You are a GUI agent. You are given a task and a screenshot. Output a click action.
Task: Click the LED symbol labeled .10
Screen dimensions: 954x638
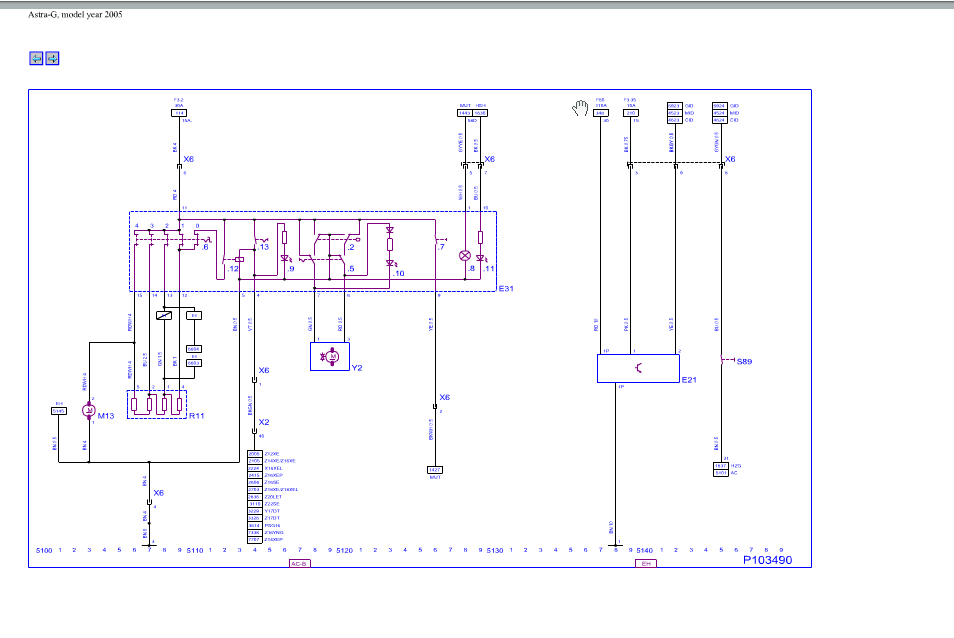(390, 263)
